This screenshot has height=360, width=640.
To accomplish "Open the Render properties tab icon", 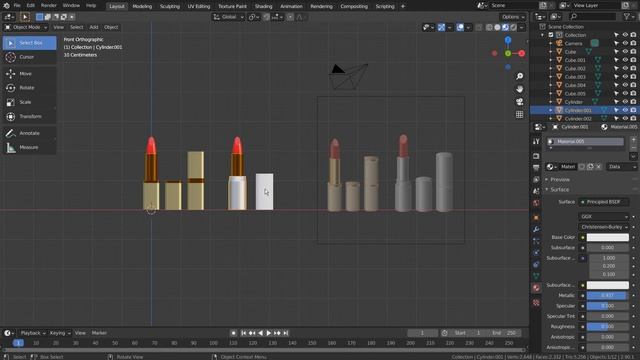I will pos(536,156).
